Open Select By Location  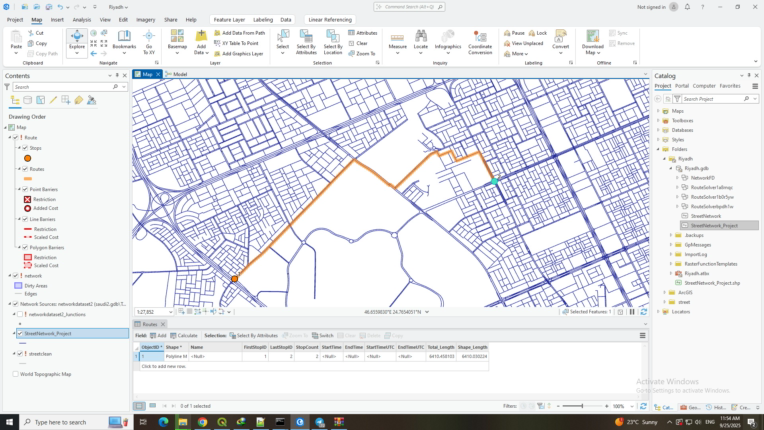(333, 41)
